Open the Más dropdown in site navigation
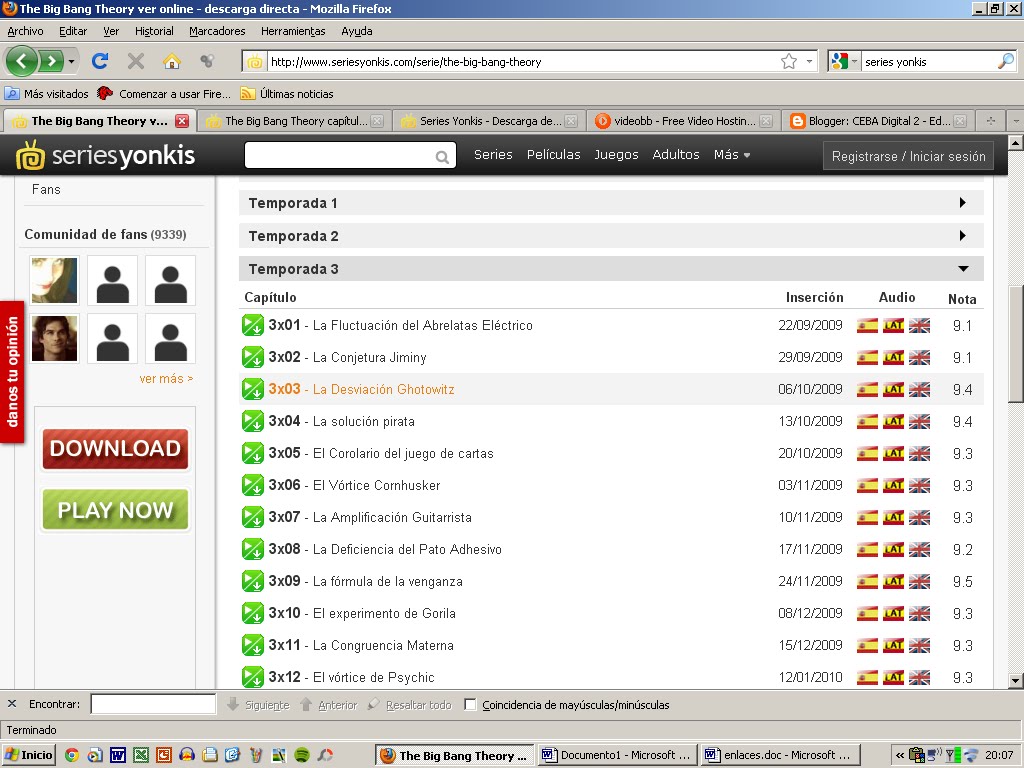 [731, 155]
